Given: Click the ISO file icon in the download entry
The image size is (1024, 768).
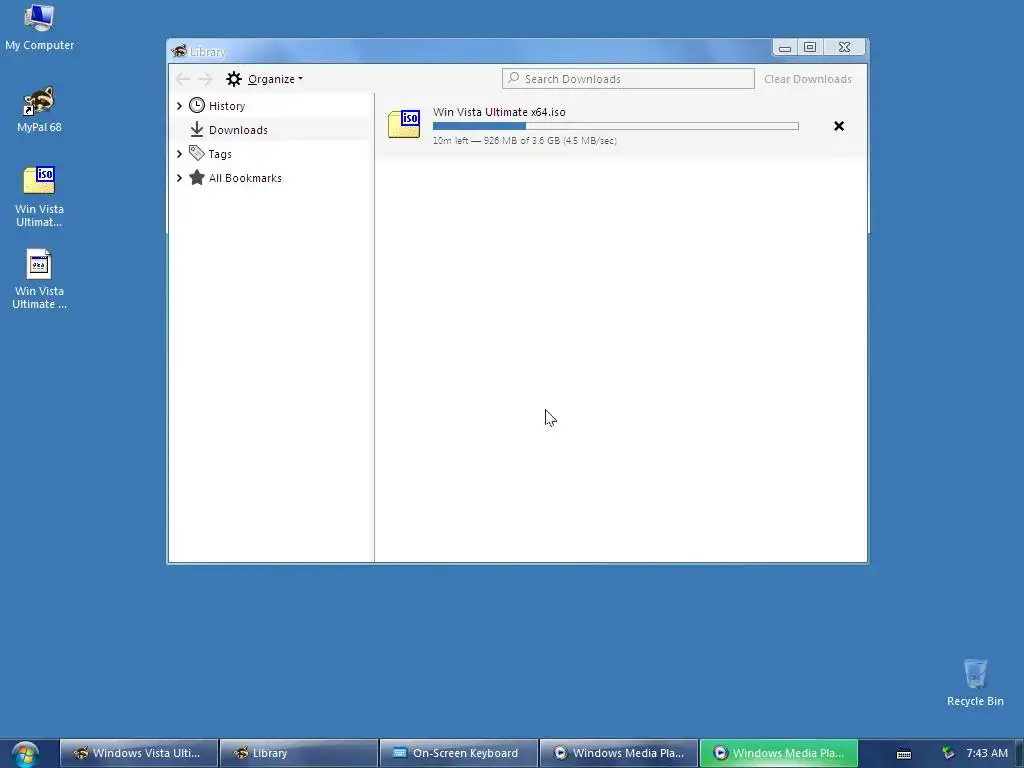Looking at the screenshot, I should 404,124.
